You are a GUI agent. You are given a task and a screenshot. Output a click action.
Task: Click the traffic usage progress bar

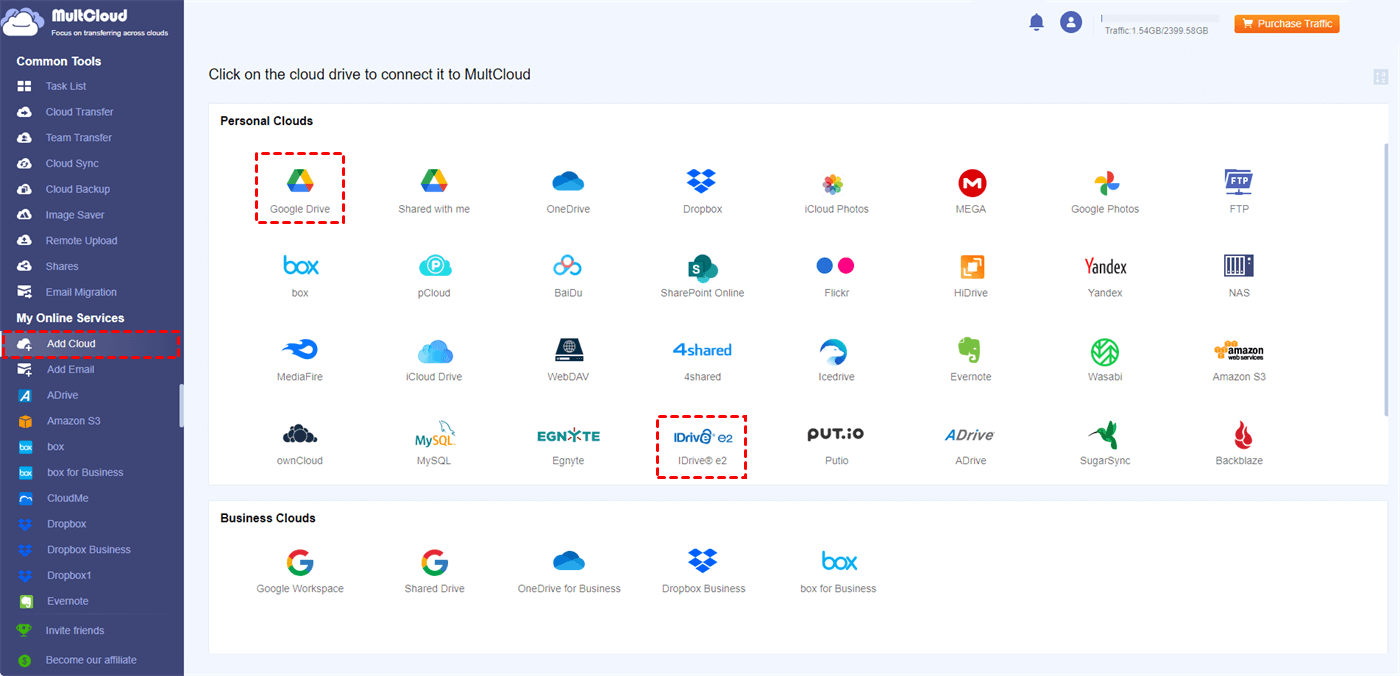point(1160,18)
